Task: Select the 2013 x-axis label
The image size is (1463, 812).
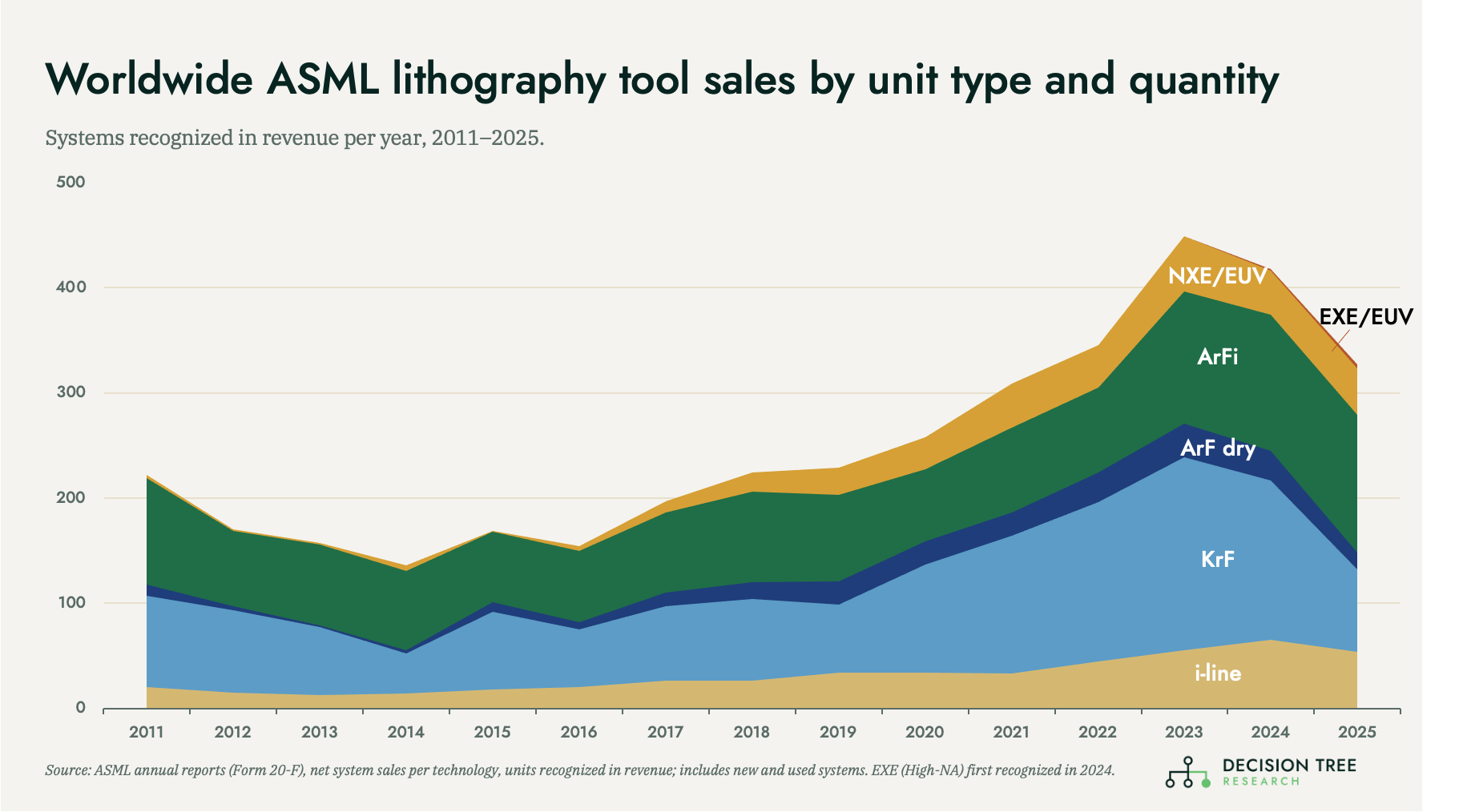Action: pos(320,732)
